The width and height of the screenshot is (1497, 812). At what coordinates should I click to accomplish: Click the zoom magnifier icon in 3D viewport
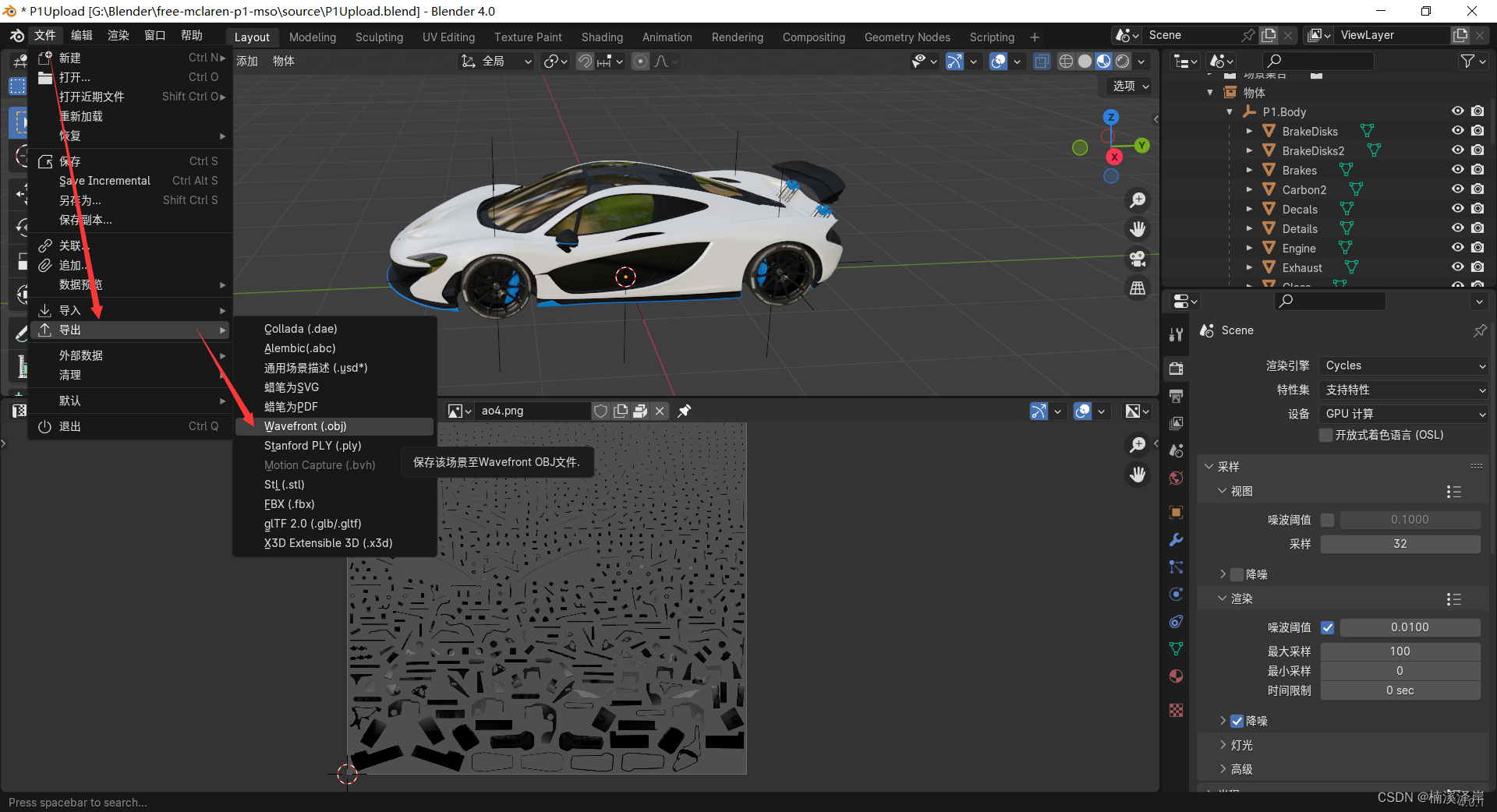[1138, 200]
